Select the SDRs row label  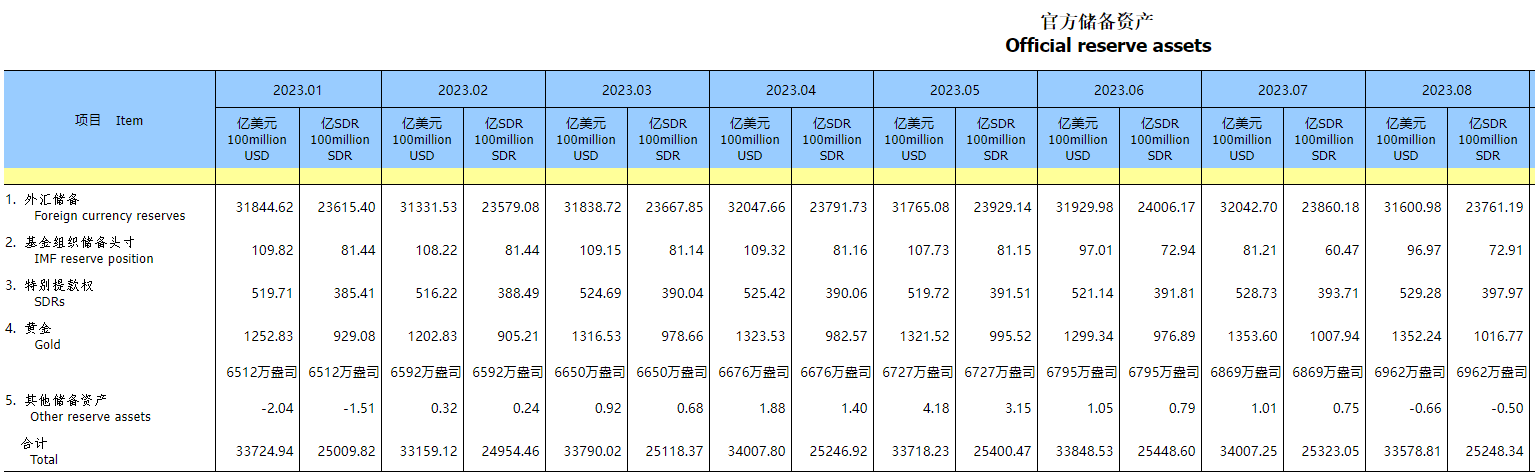tap(49, 301)
